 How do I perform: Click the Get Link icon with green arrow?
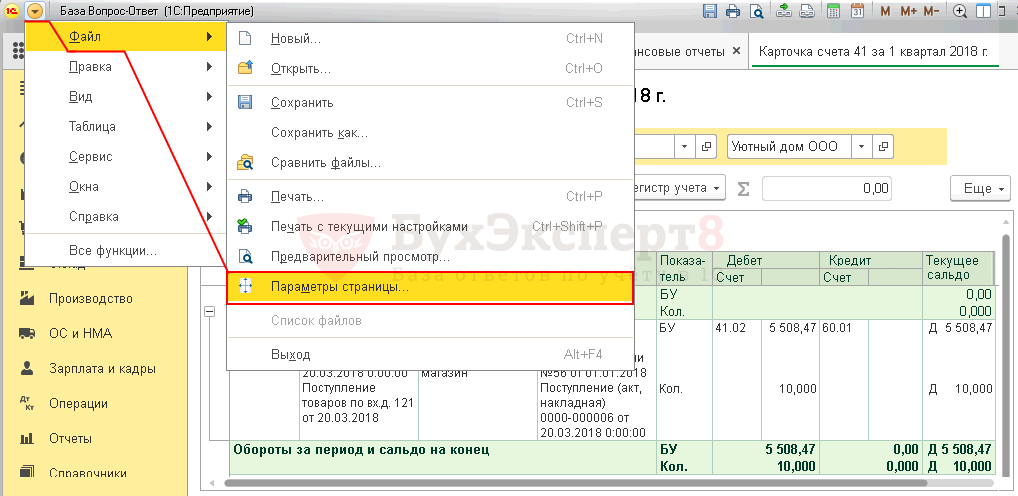784,10
